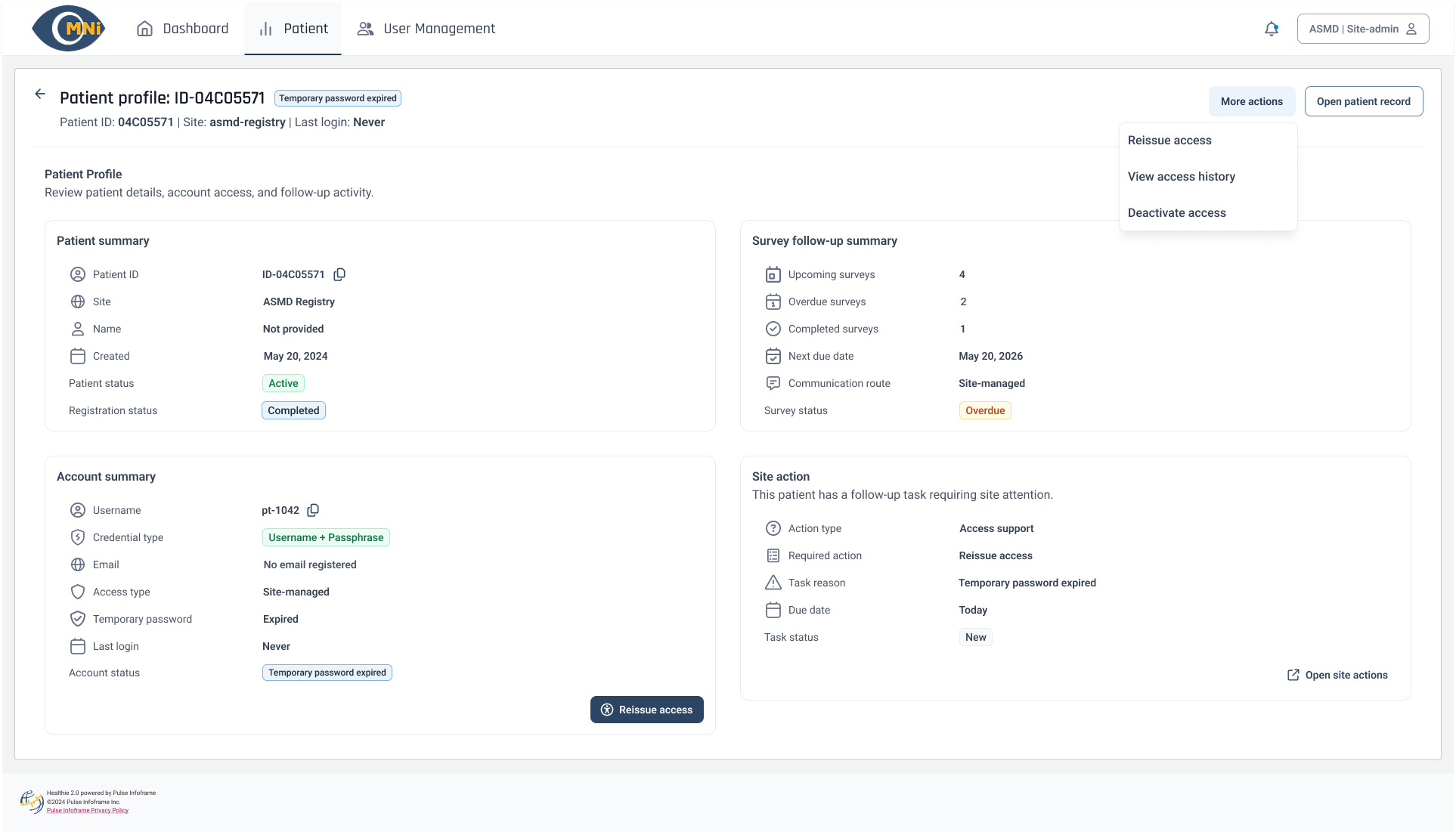Click the Action type question mark icon

(773, 528)
